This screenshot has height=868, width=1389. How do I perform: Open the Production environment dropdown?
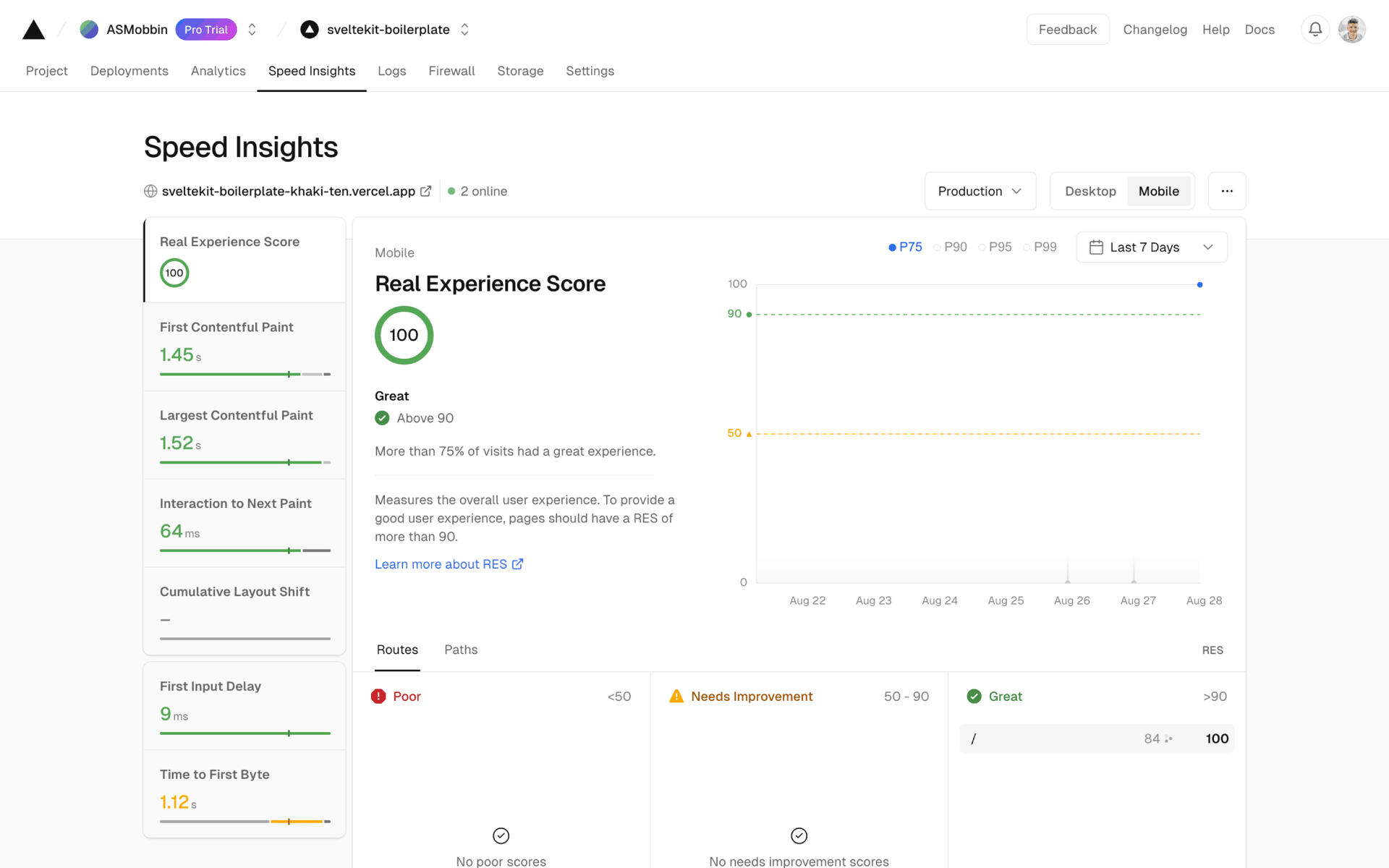(x=980, y=191)
